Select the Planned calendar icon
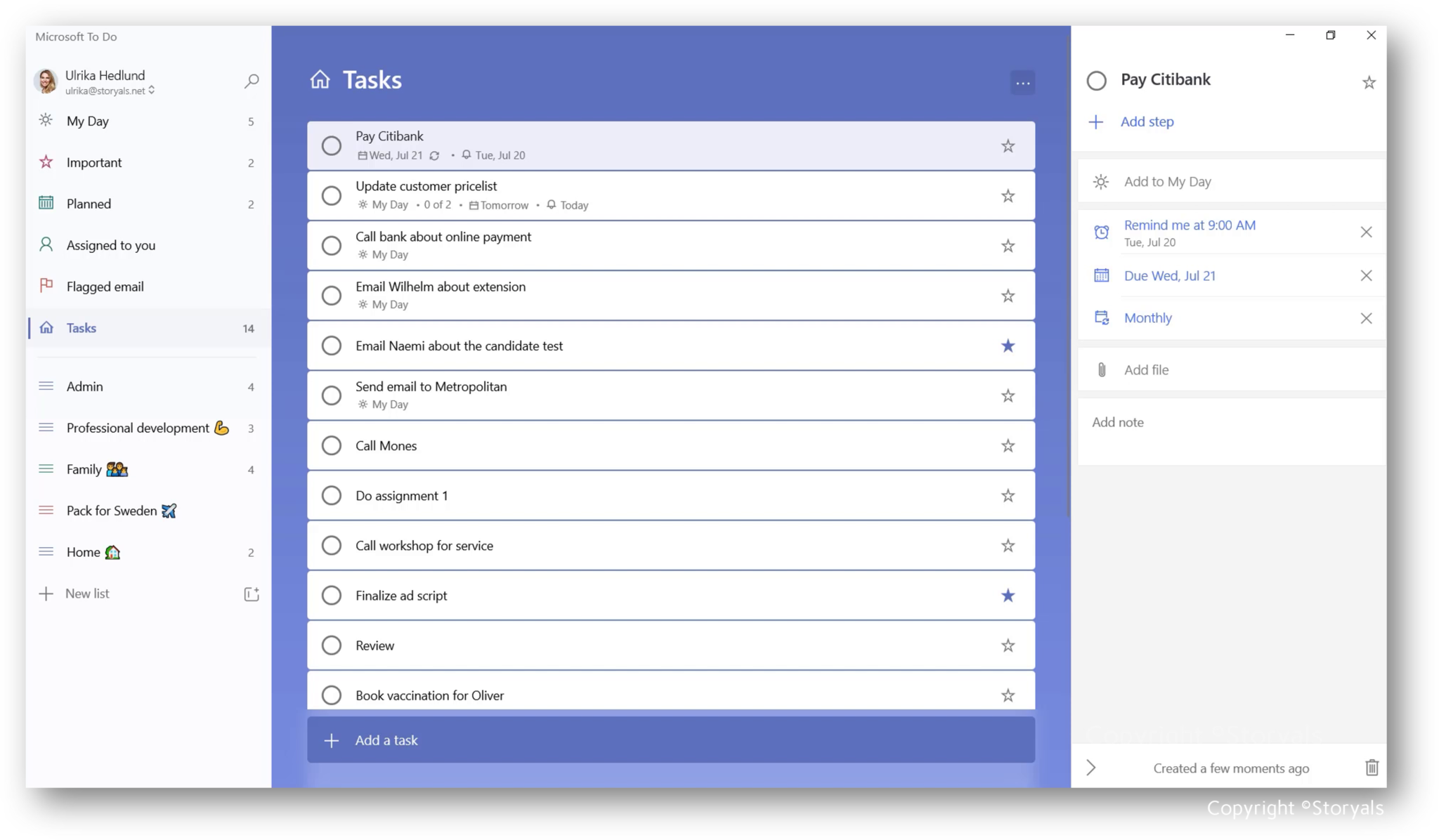 46,203
